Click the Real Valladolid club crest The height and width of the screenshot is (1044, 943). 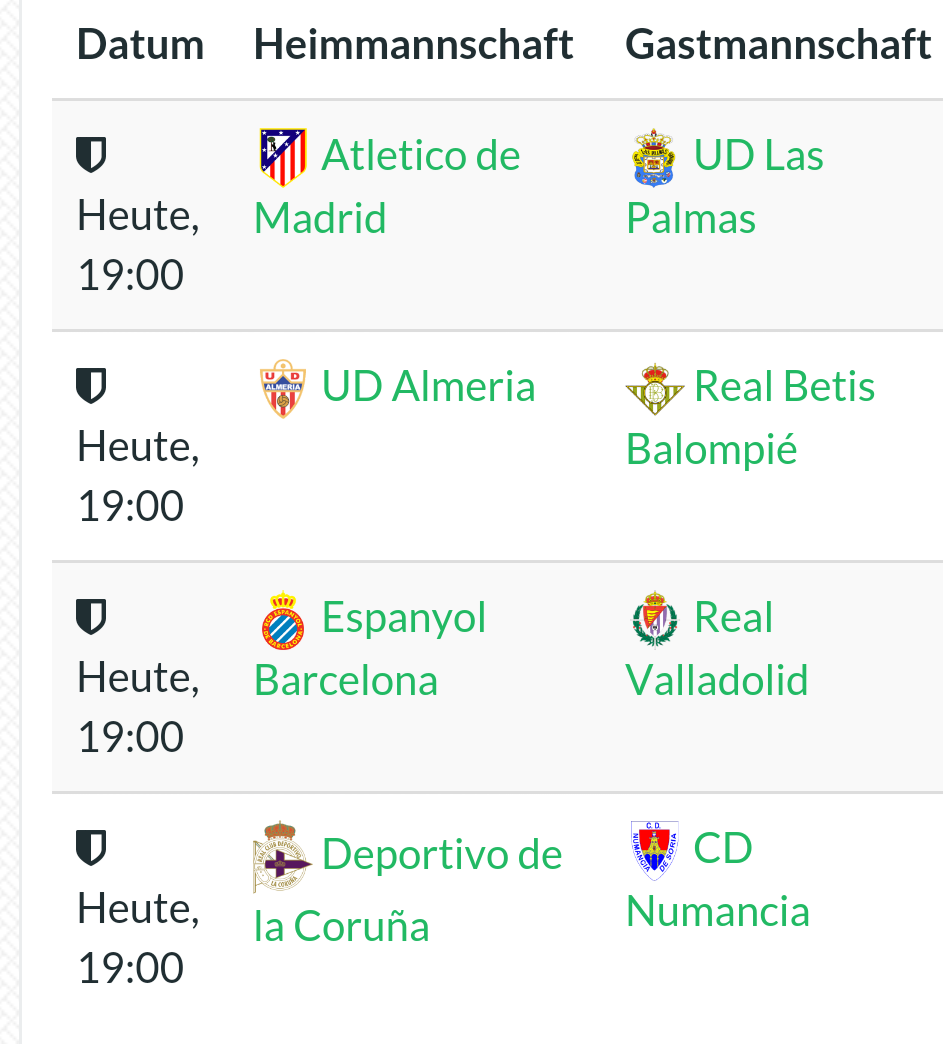coord(654,620)
